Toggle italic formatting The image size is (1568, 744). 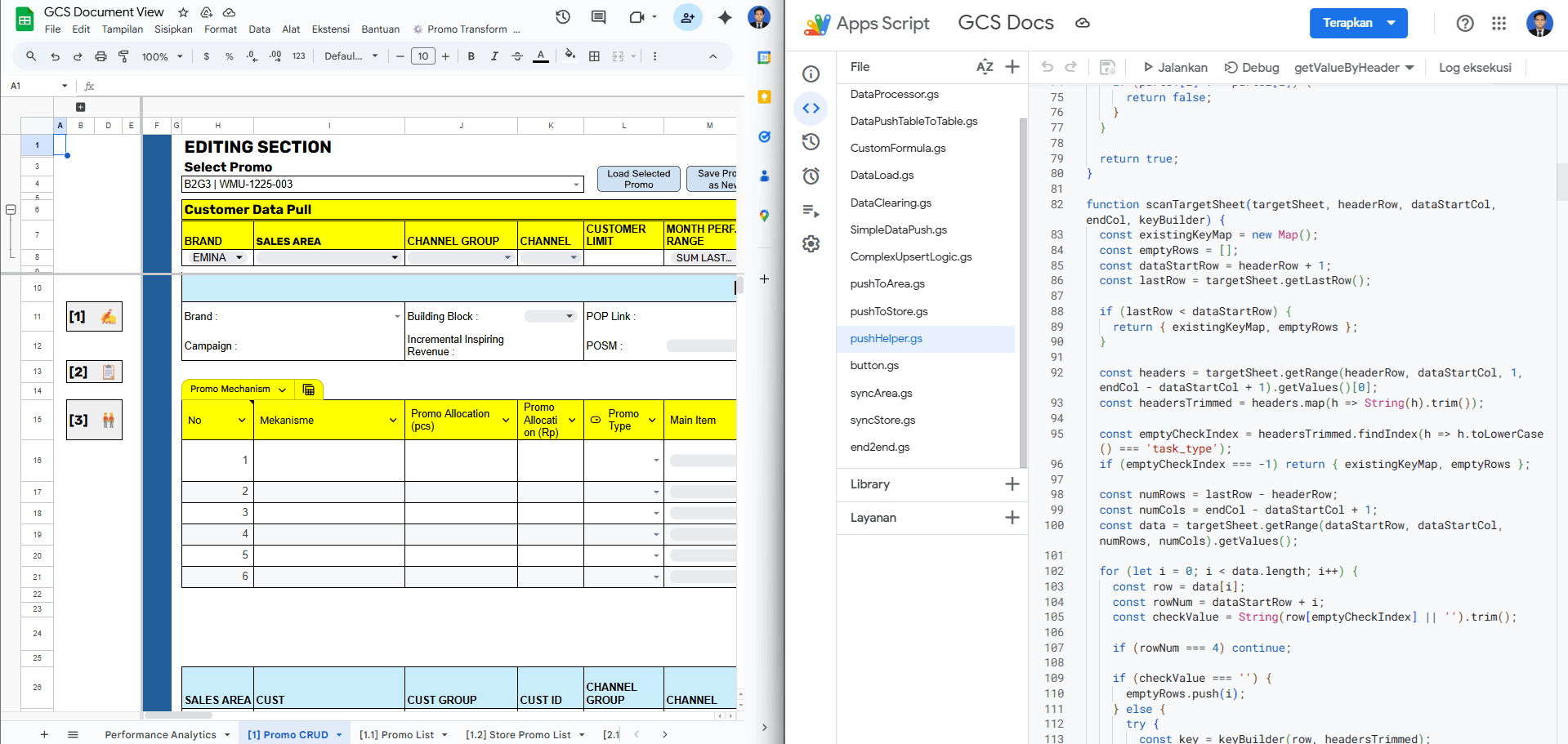pyautogui.click(x=494, y=56)
